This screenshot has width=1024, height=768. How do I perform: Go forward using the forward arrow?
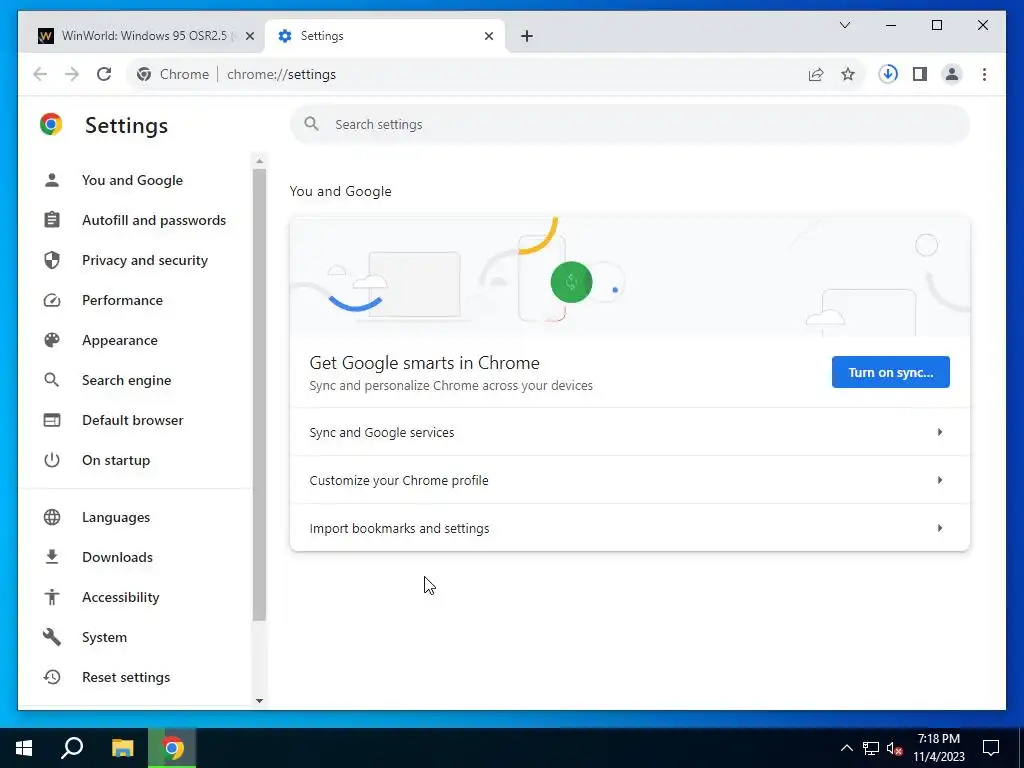[72, 74]
